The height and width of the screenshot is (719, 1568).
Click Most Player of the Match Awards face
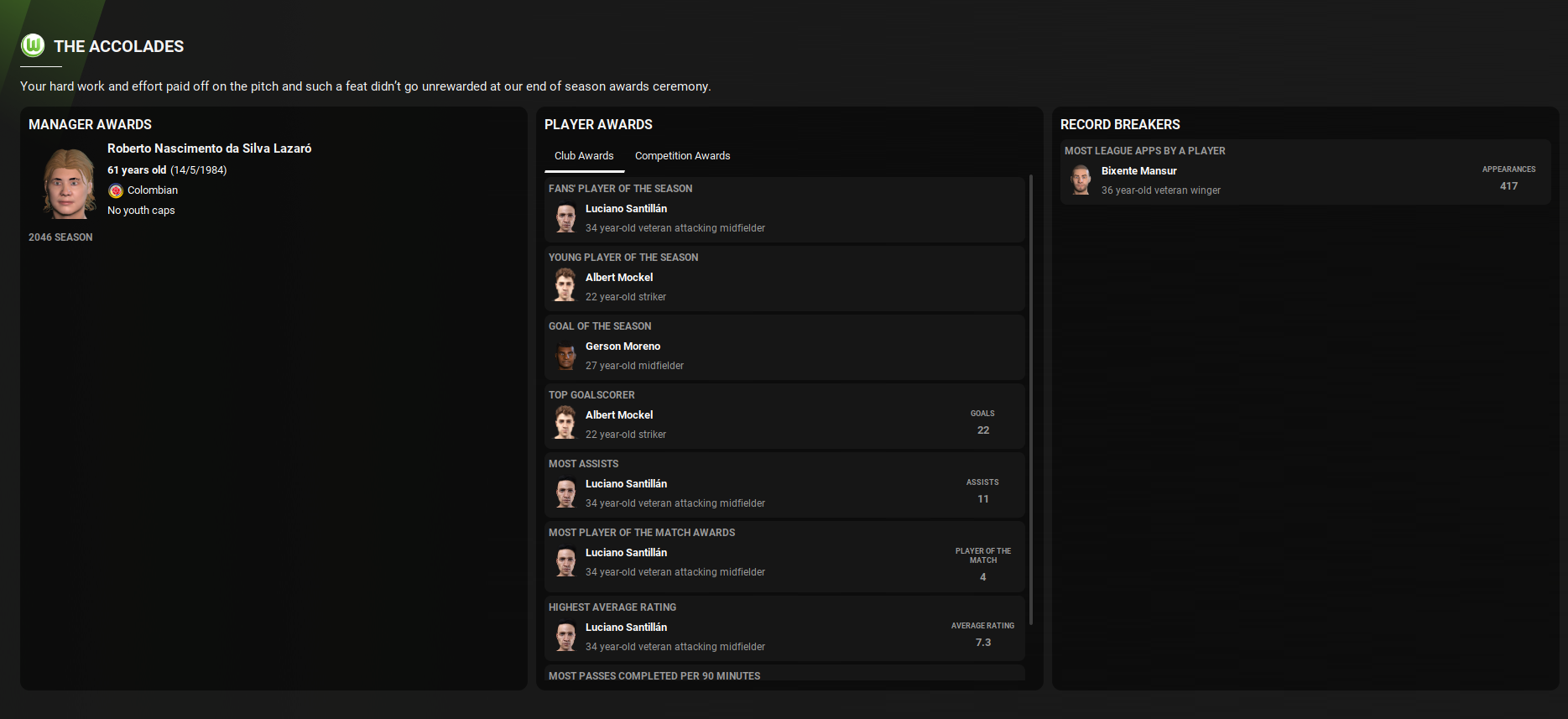point(566,561)
